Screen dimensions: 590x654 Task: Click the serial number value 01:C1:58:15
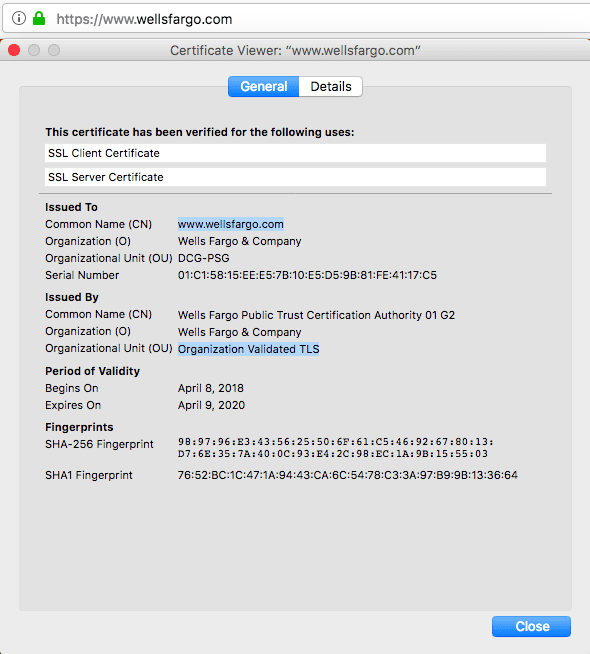click(307, 275)
